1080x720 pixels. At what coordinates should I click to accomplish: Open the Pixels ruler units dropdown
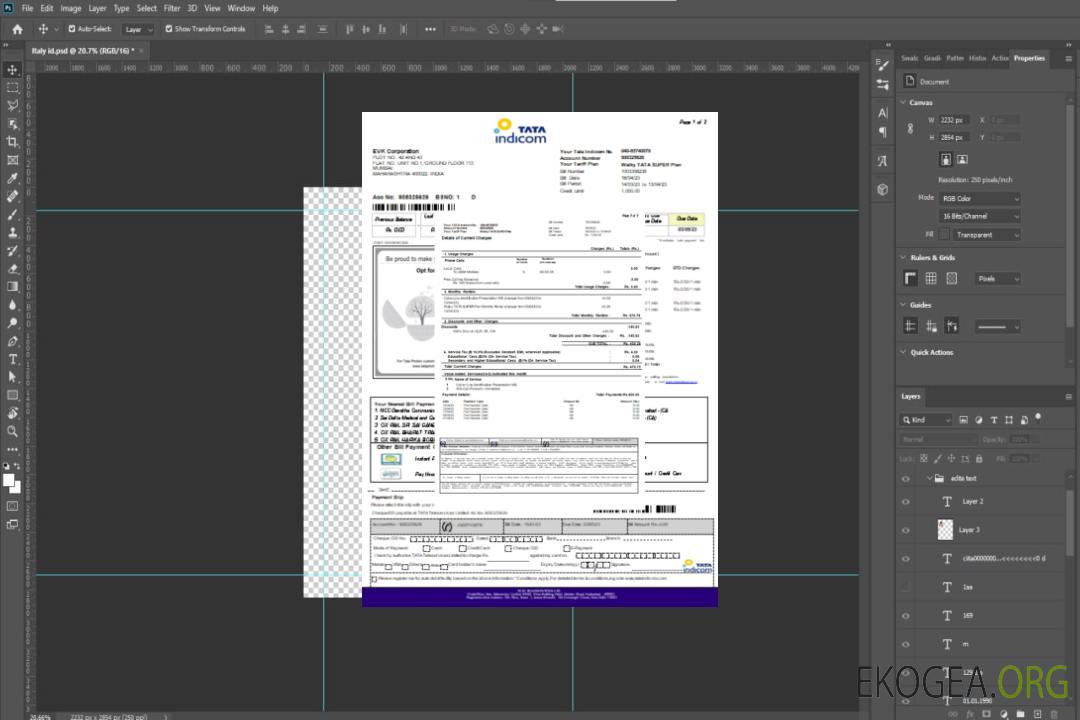(997, 279)
